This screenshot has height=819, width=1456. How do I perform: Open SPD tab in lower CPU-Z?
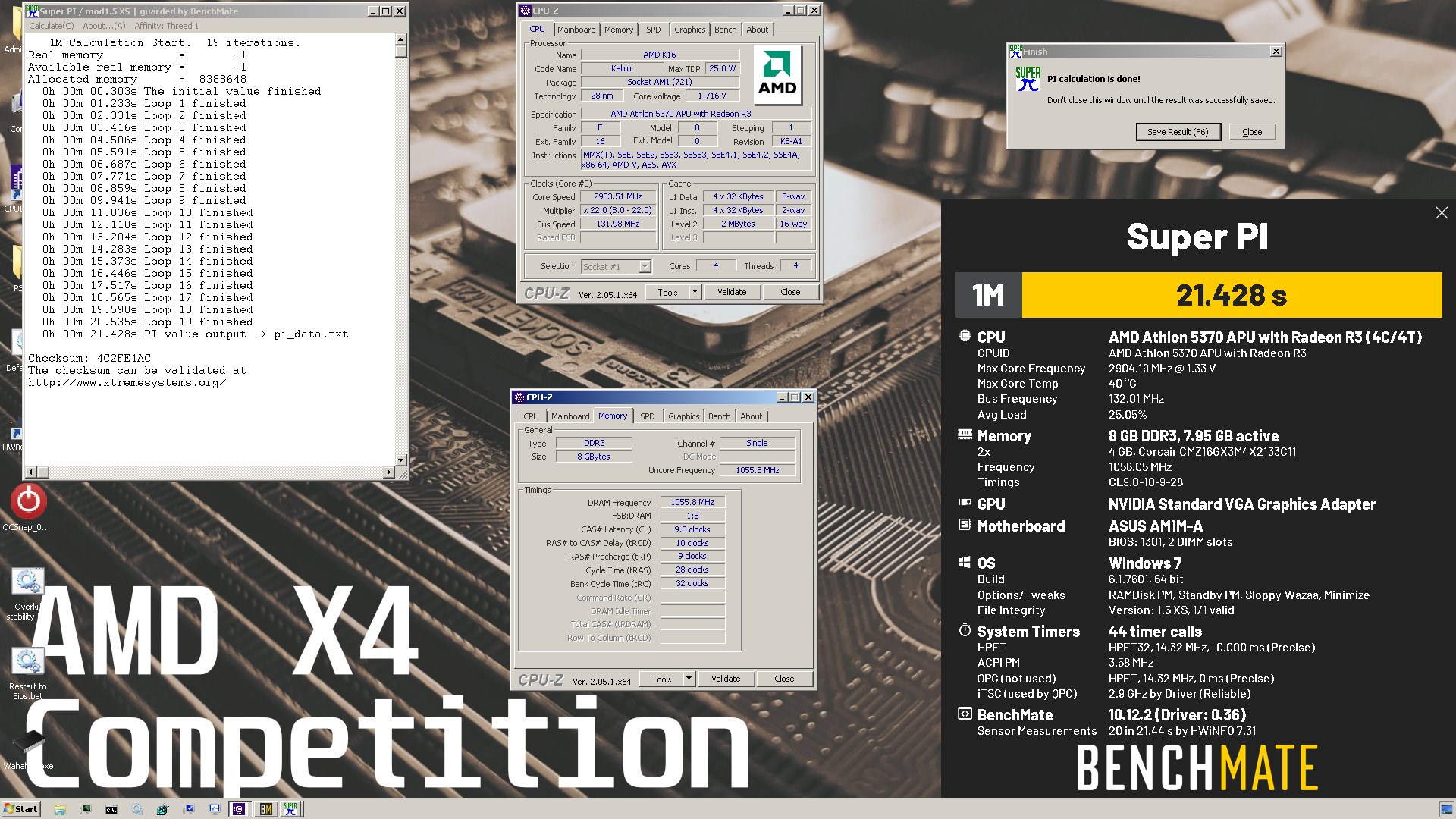pyautogui.click(x=647, y=416)
